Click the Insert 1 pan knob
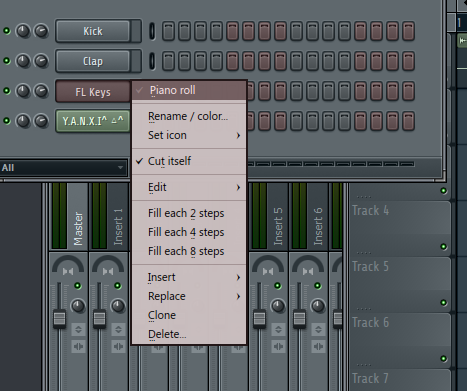Image resolution: width=467 pixels, height=391 pixels. [118, 306]
